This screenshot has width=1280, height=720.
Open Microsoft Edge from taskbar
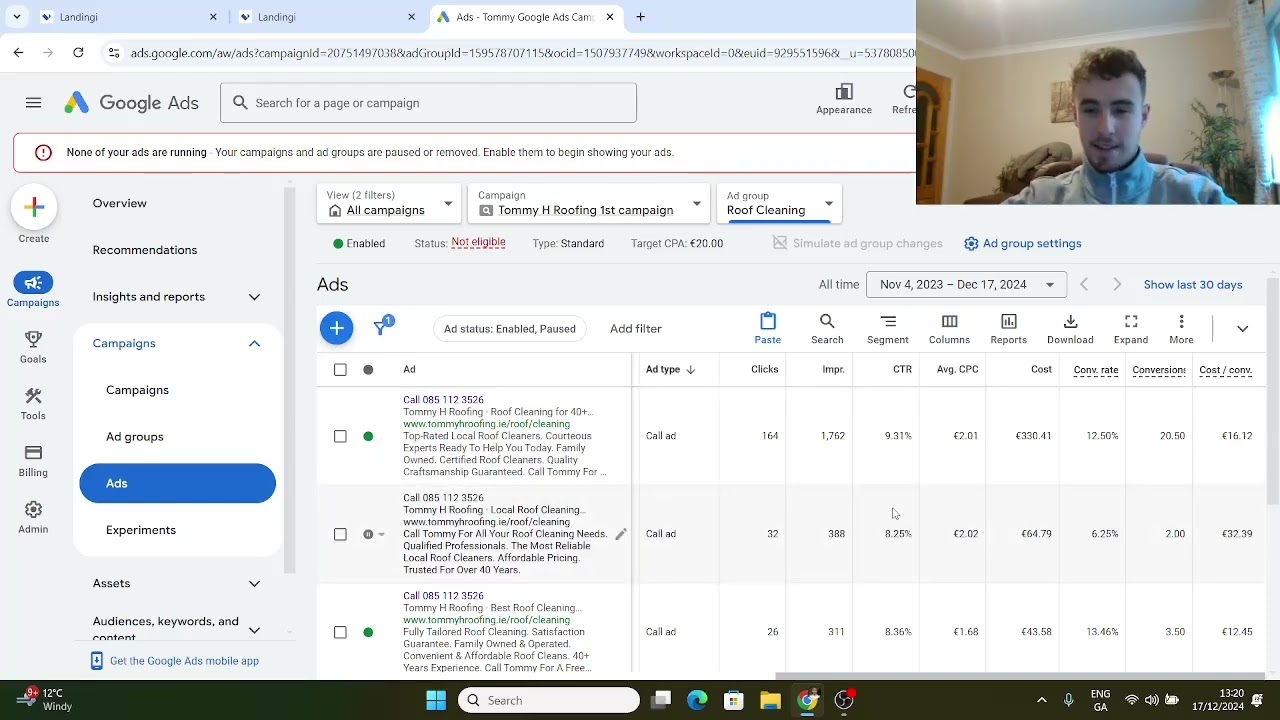[x=697, y=701]
